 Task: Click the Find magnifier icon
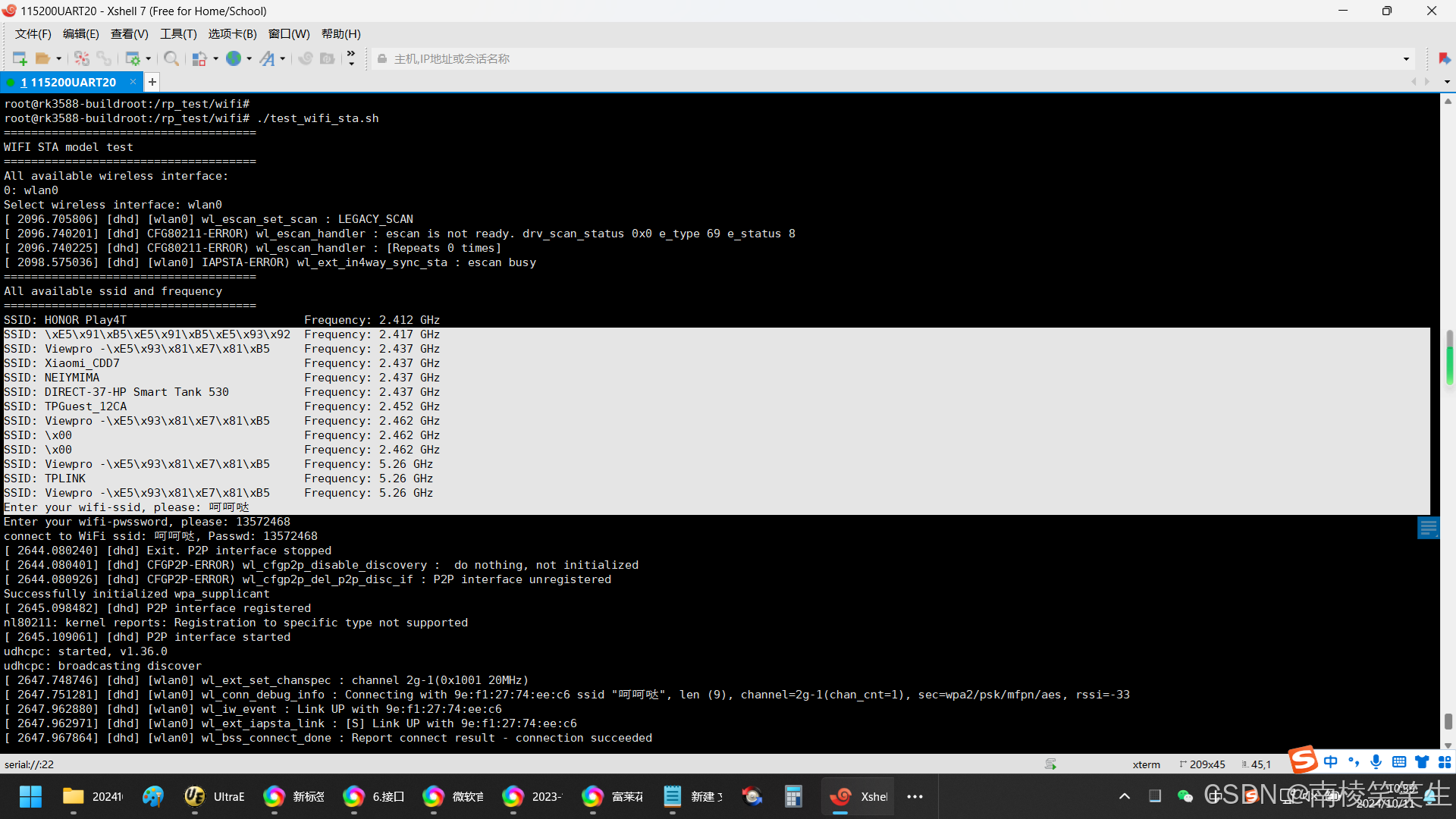point(171,58)
